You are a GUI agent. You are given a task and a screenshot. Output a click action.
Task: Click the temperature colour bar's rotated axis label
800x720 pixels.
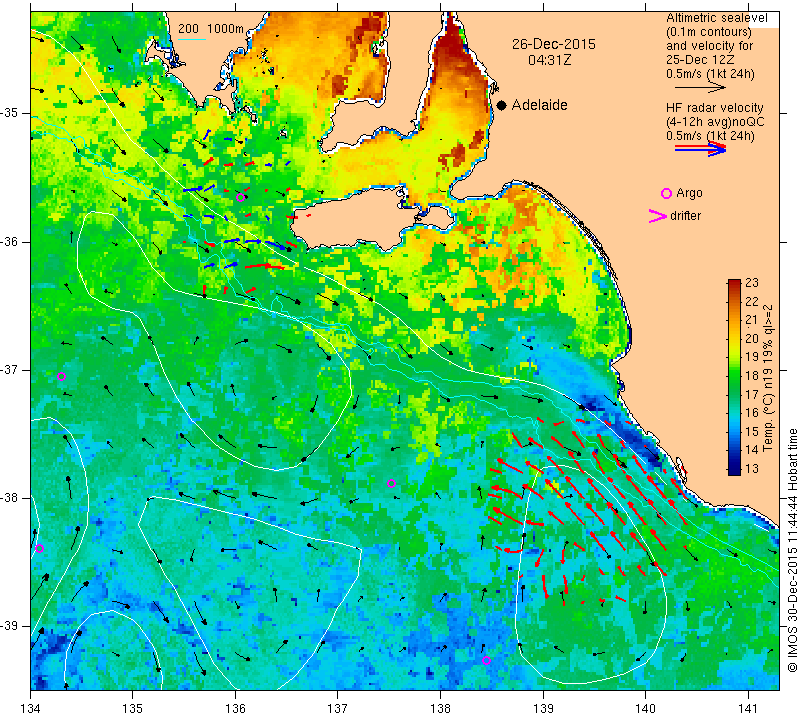click(768, 378)
